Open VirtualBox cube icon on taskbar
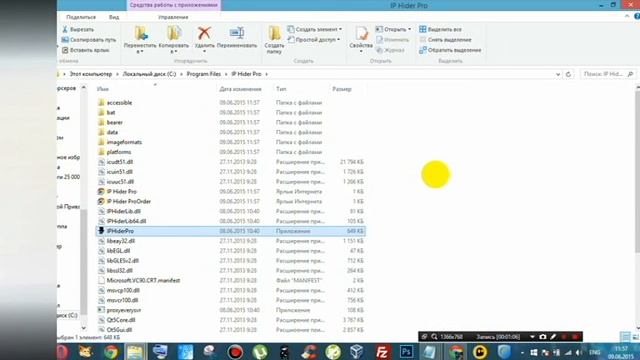 tap(357, 352)
